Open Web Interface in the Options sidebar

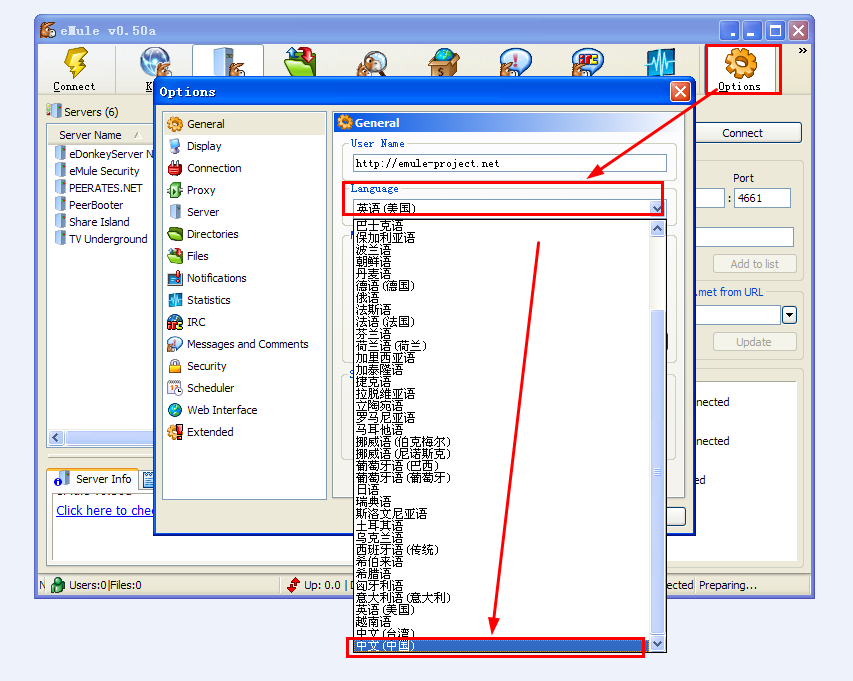(x=221, y=410)
